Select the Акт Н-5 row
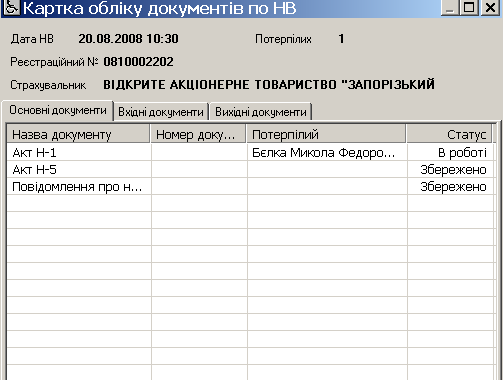Screen dimensions: 503x380 point(250,170)
